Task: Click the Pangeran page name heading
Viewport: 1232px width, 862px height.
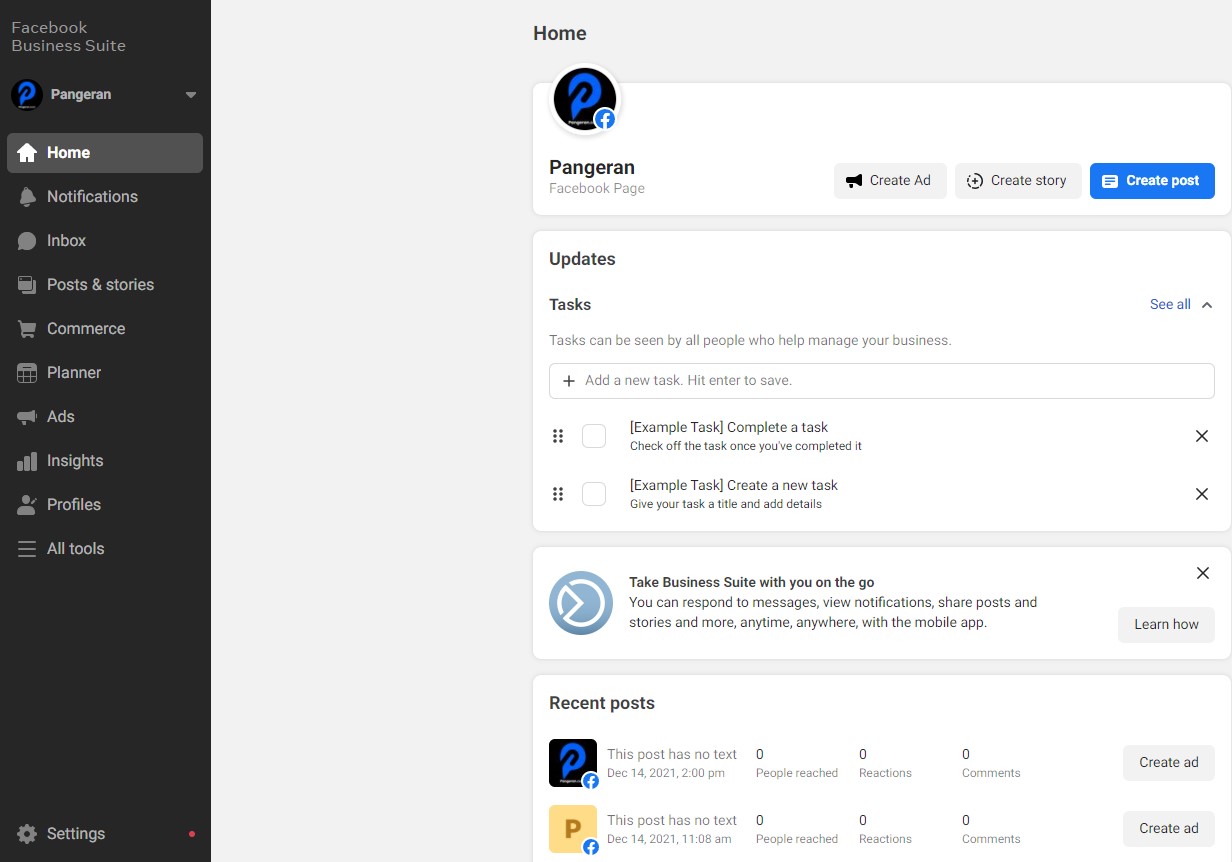Action: coord(592,167)
